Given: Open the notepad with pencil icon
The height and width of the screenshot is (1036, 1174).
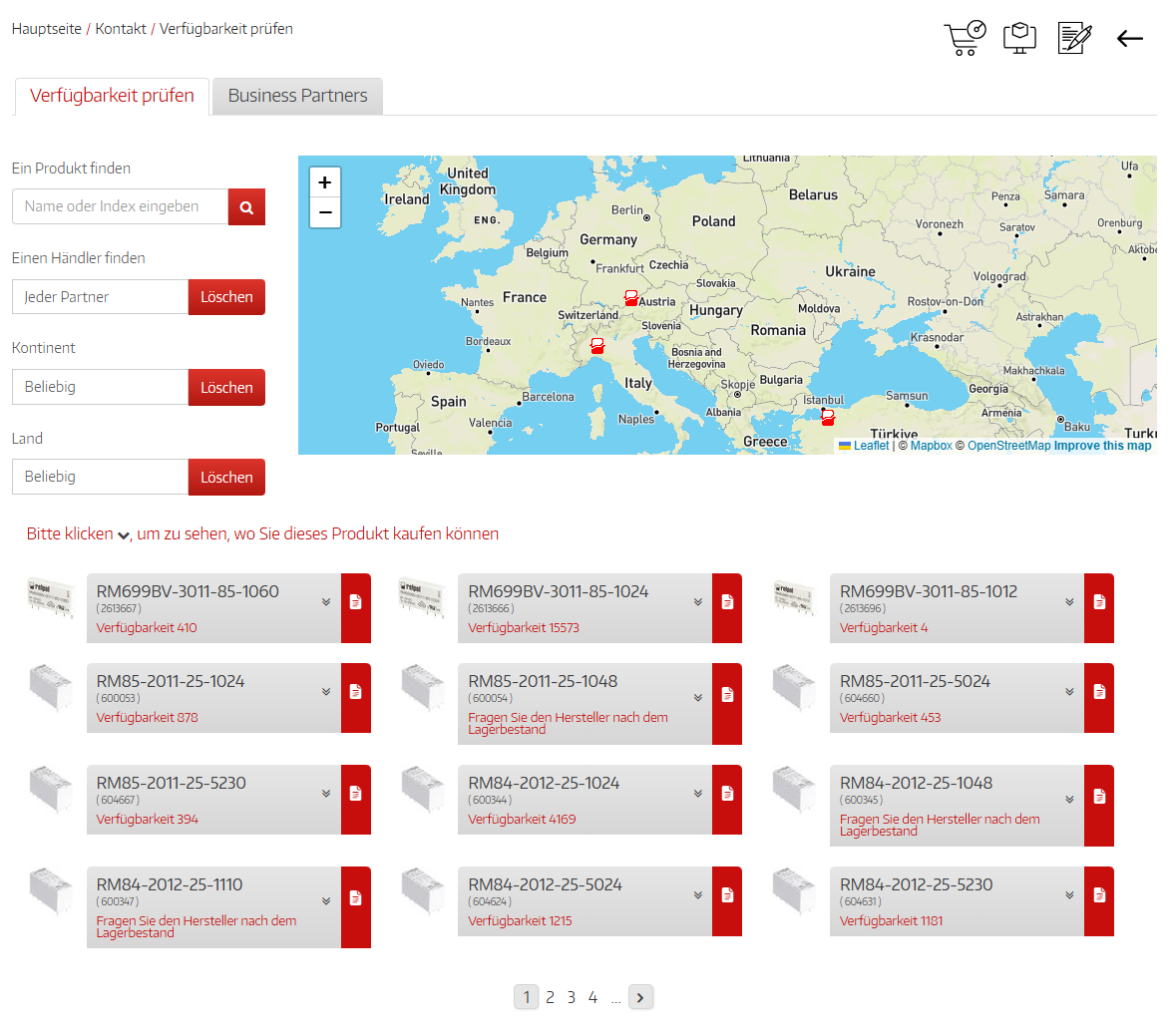Looking at the screenshot, I should [x=1073, y=38].
